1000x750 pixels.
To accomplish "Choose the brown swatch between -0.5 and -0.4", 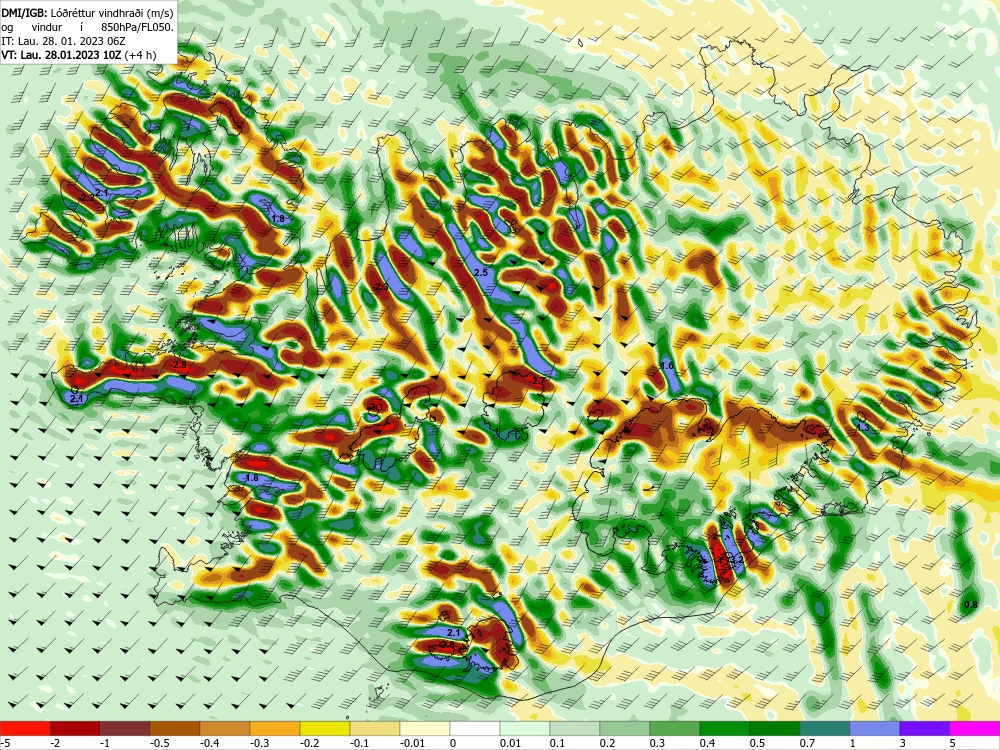I will (x=175, y=728).
